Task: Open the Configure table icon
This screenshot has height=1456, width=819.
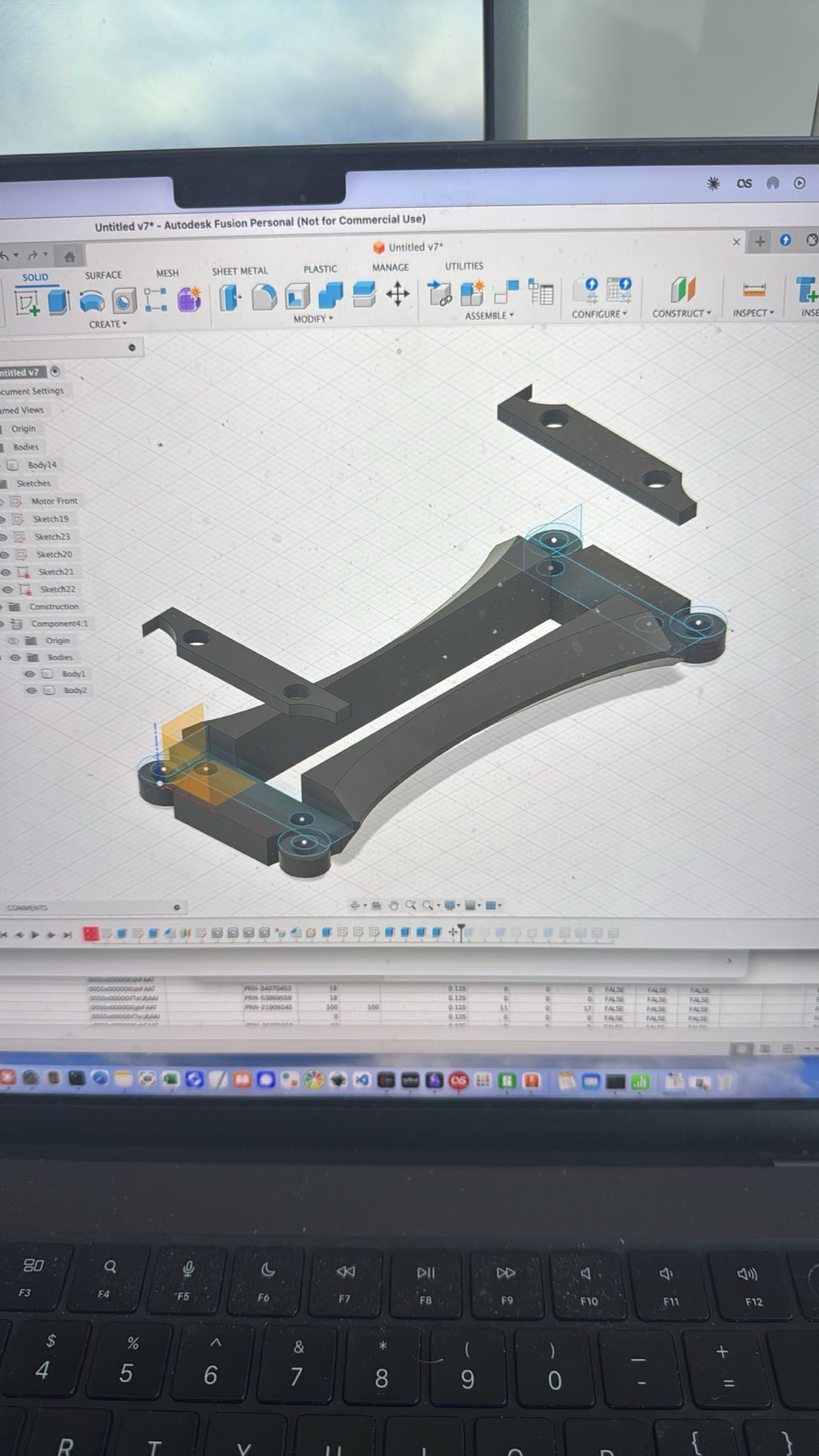Action: [x=620, y=289]
